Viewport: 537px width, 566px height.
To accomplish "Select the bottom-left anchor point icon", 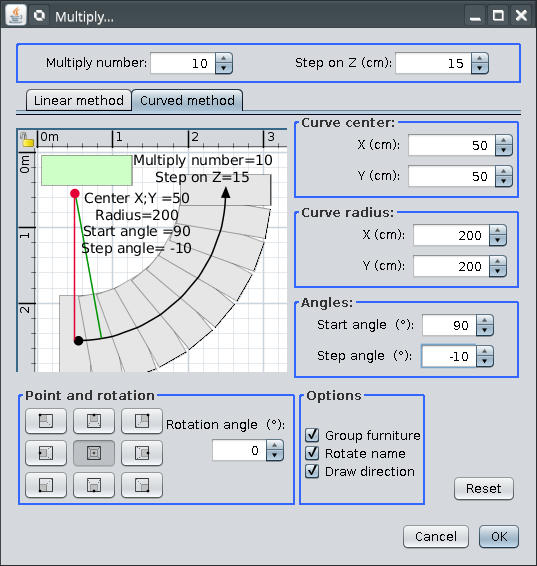I will pyautogui.click(x=46, y=485).
